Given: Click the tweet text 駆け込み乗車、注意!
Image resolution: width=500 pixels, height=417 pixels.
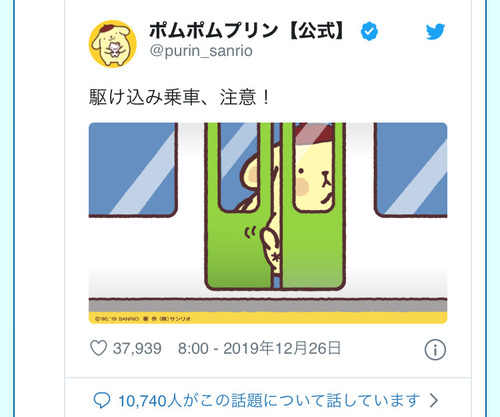Looking at the screenshot, I should [x=179, y=97].
